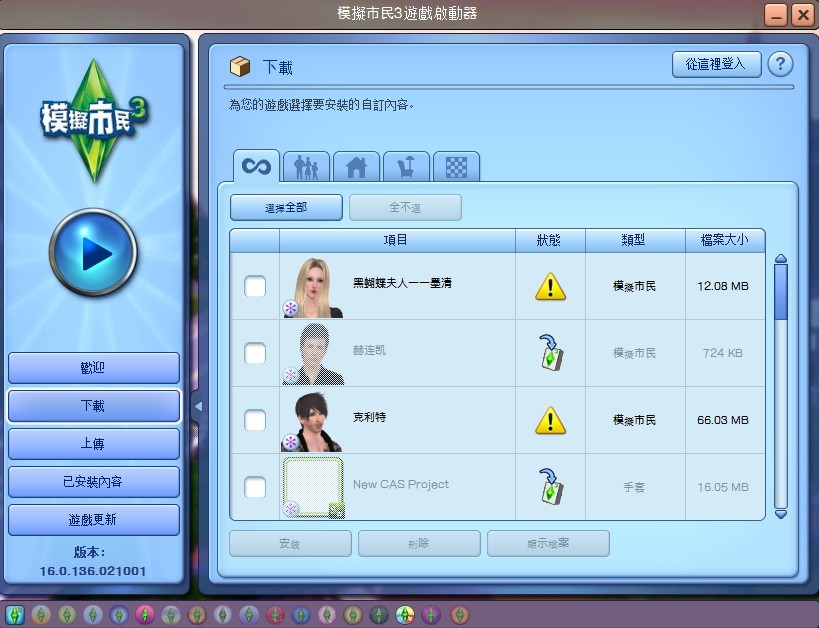Click the 顯示檔案 show file button
This screenshot has height=628, width=819.
pos(548,543)
